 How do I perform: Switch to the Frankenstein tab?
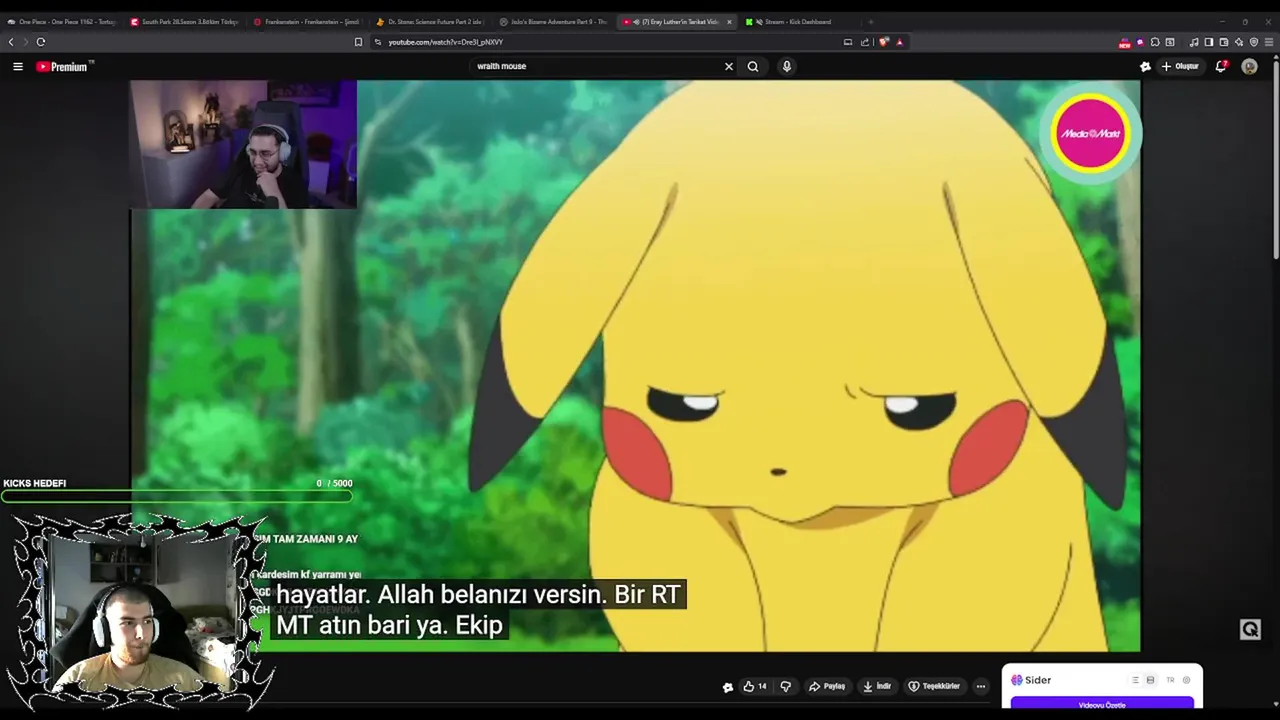308,21
